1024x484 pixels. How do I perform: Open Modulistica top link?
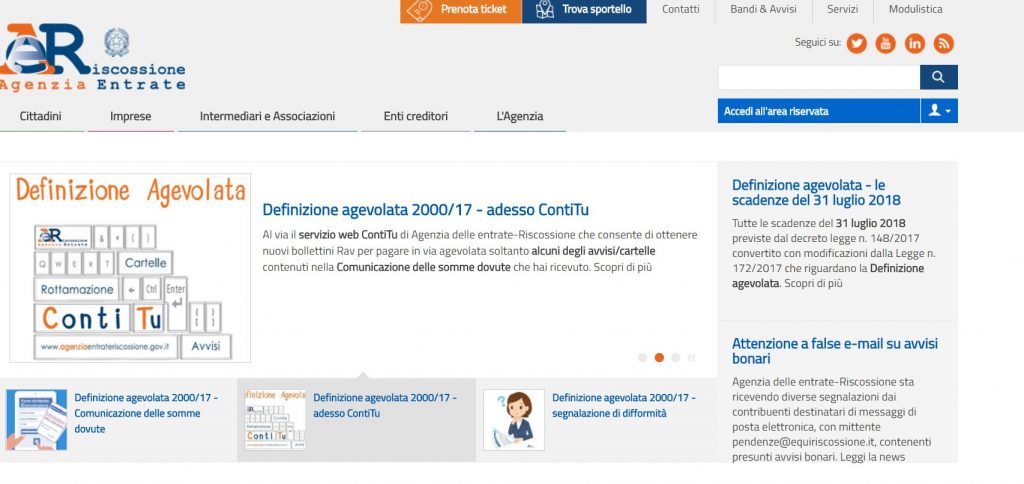tap(916, 9)
